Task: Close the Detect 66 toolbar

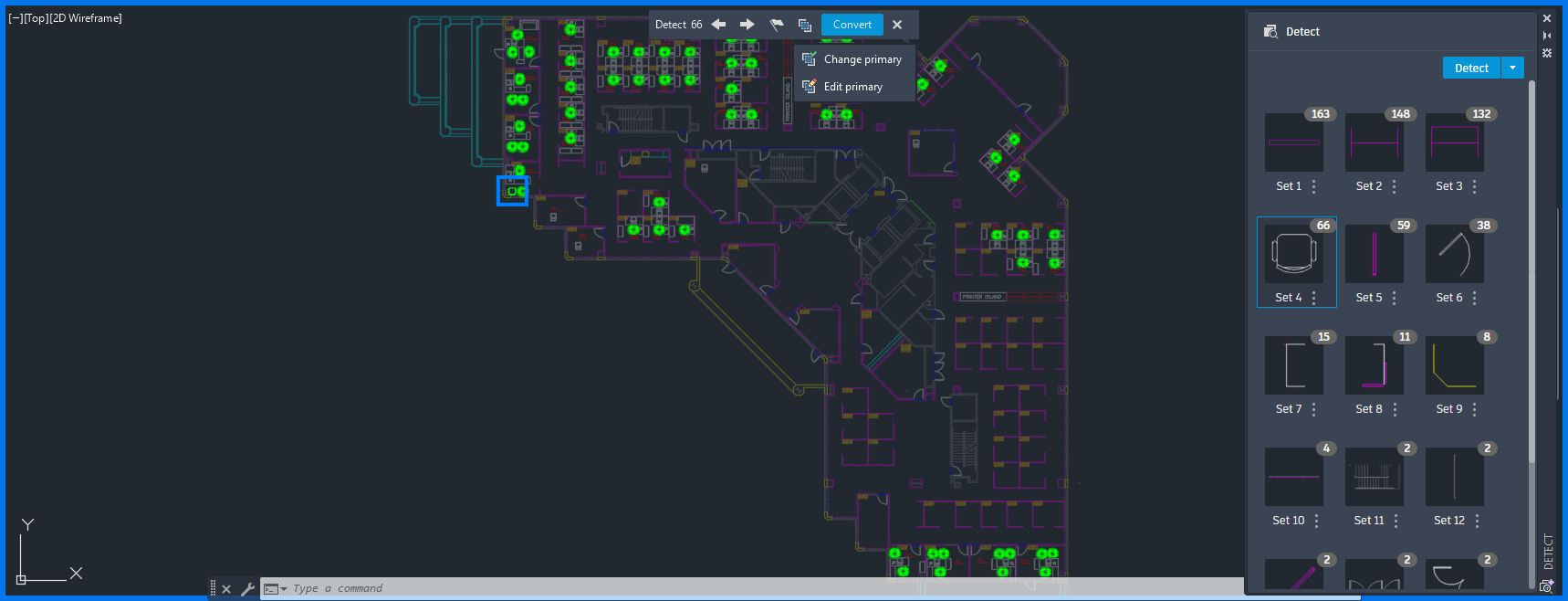Action: 897,25
